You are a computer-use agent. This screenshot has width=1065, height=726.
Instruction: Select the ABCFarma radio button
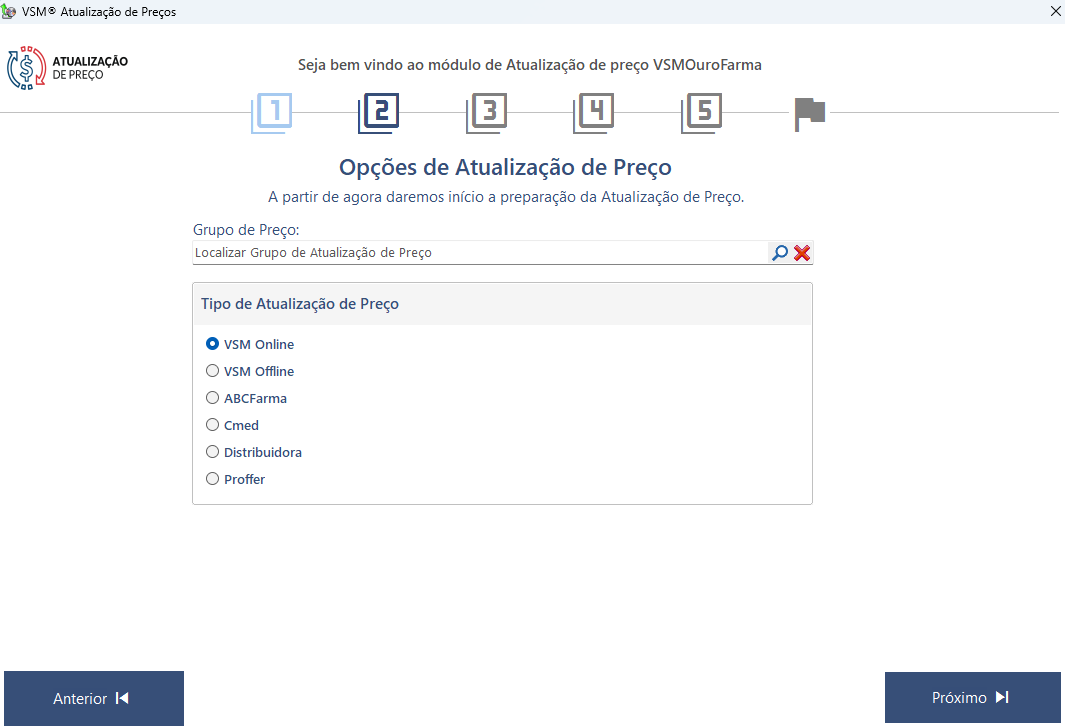click(x=212, y=398)
